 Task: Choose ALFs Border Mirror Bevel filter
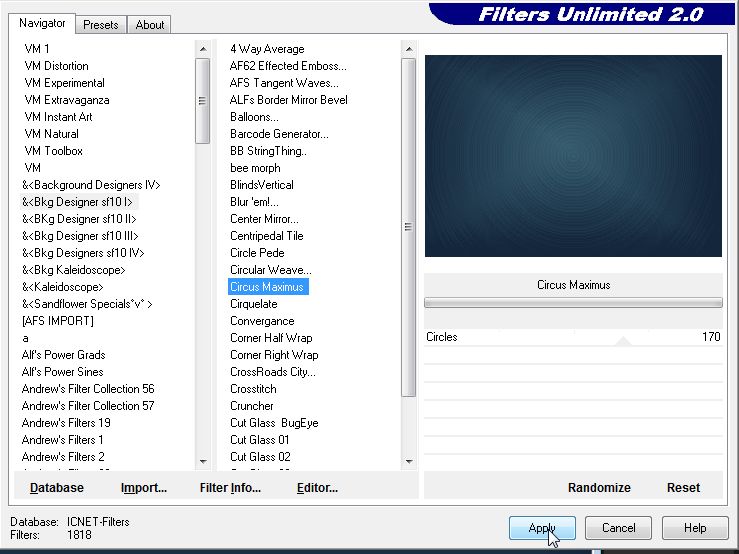point(289,100)
